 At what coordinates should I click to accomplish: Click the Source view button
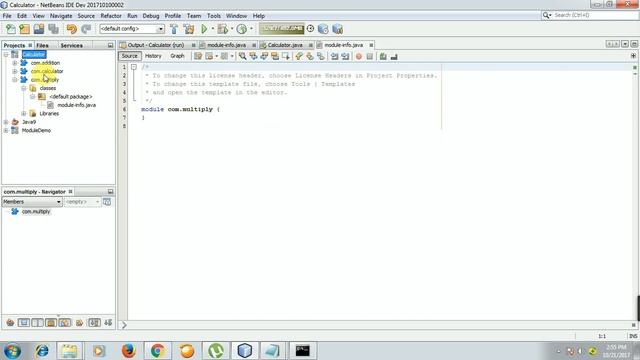click(129, 56)
